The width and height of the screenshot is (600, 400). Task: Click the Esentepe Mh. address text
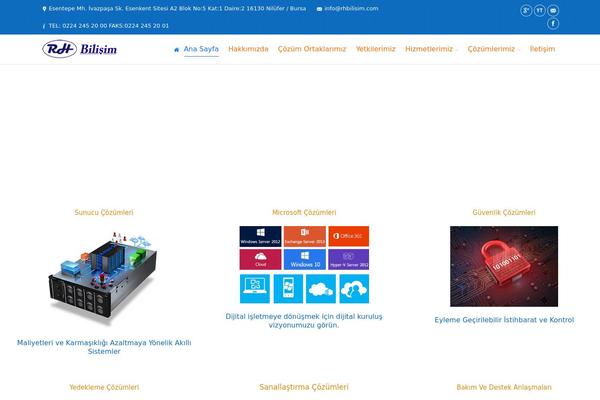pos(177,8)
